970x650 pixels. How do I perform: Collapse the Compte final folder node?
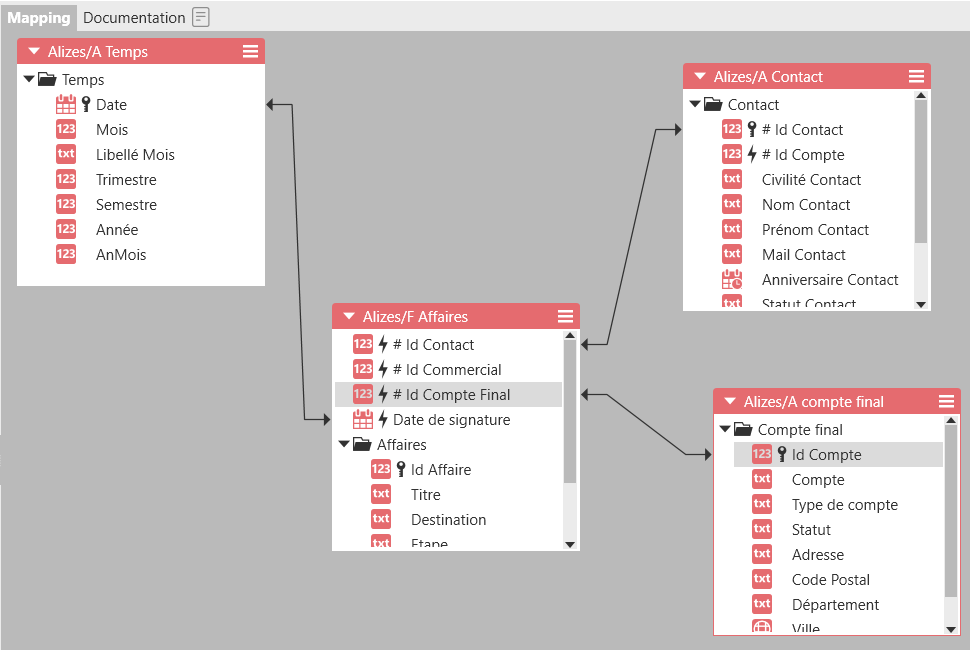tap(725, 429)
